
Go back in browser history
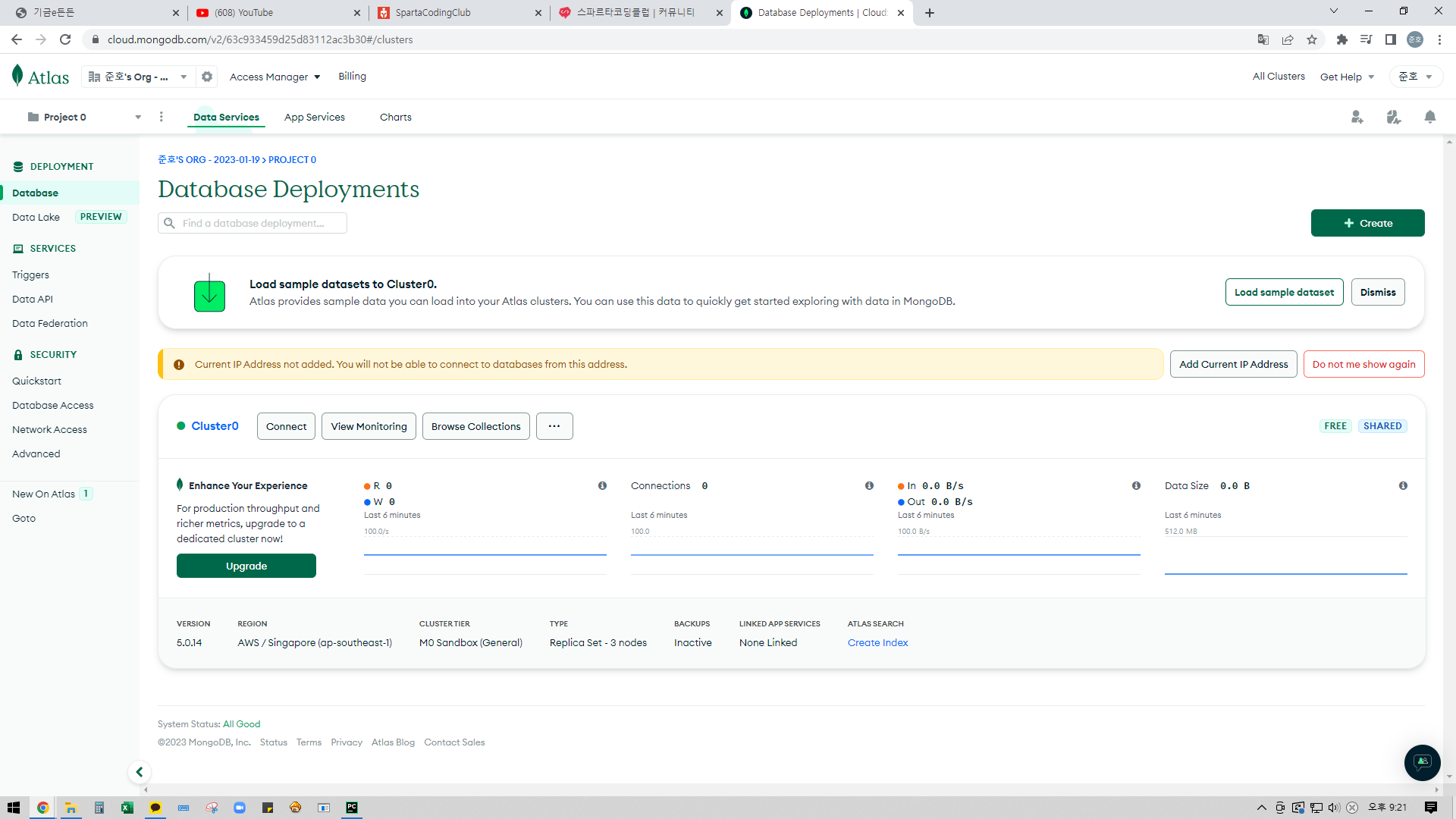tap(17, 39)
